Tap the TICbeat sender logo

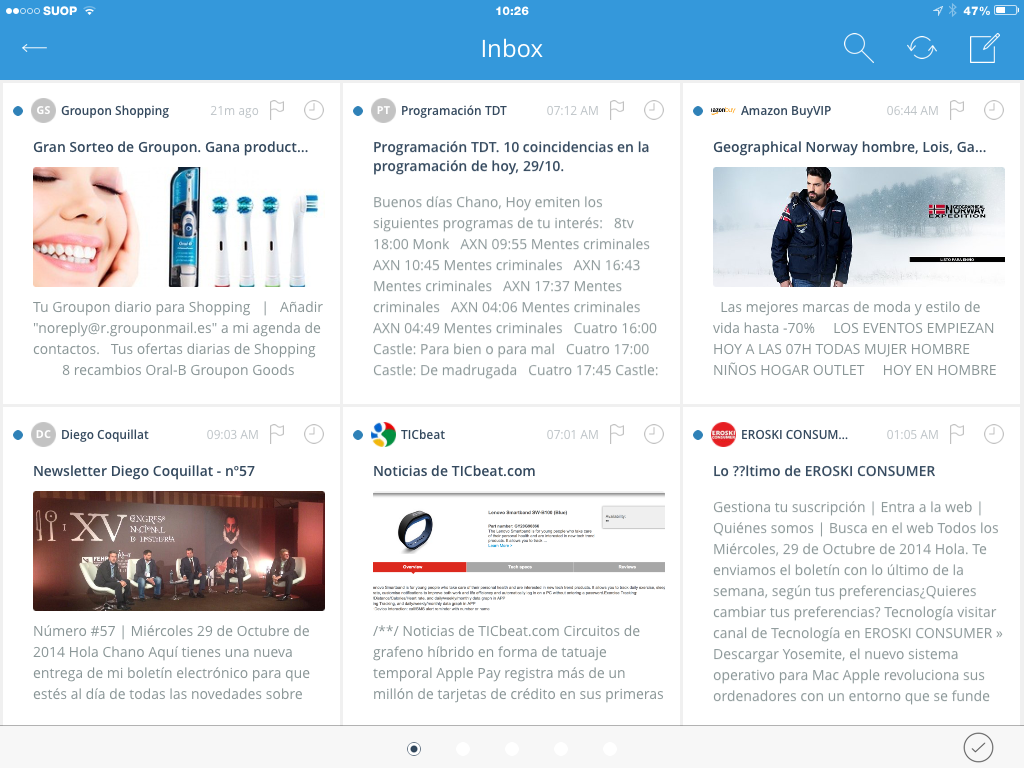(383, 434)
